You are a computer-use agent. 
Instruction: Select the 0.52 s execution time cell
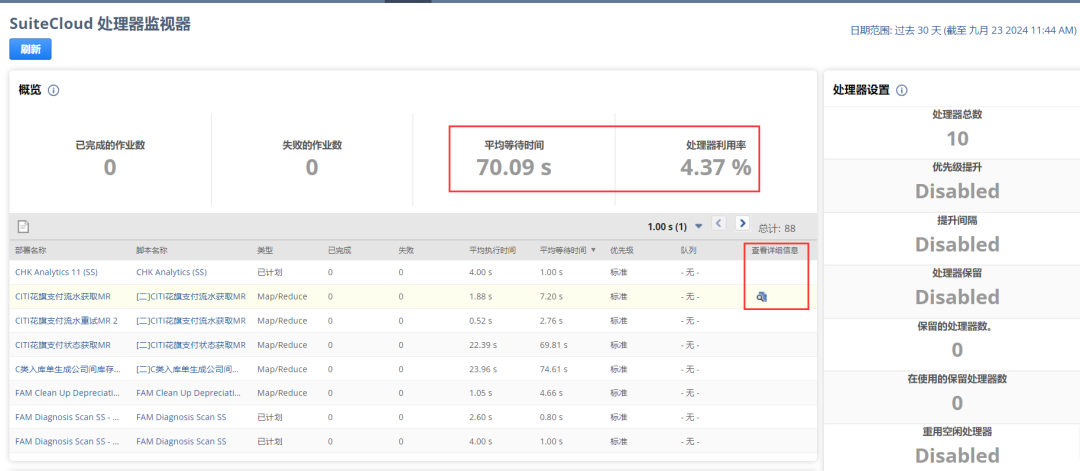pos(480,321)
